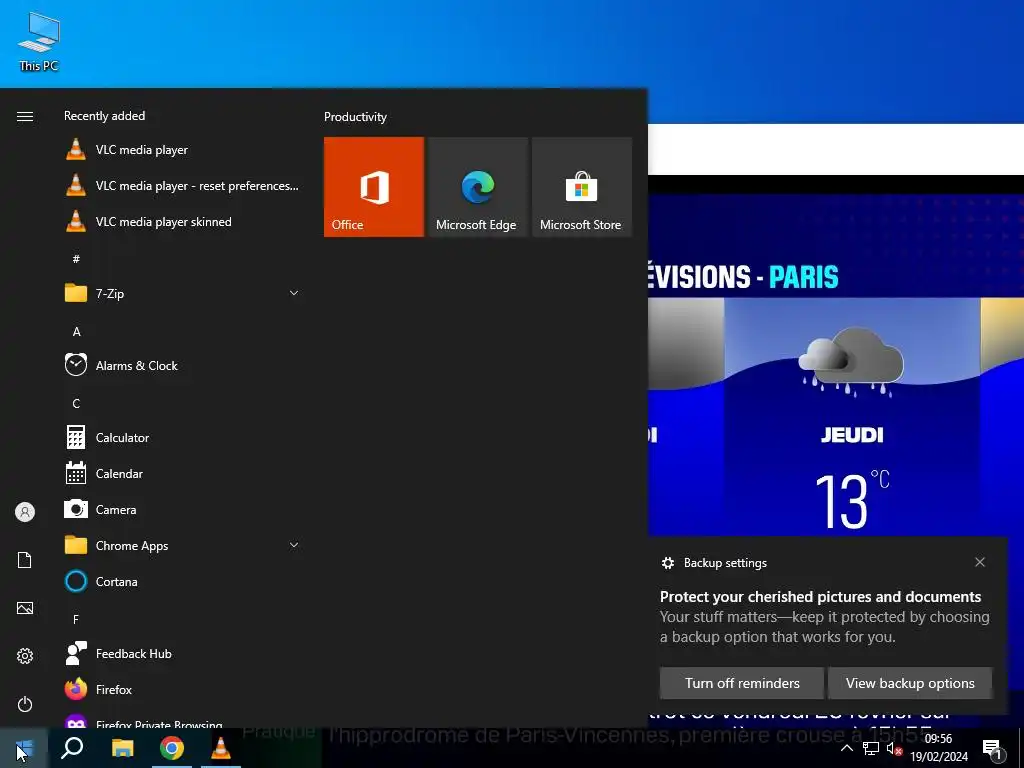Open Cortana from the app list
The height and width of the screenshot is (768, 1024).
coord(182,581)
